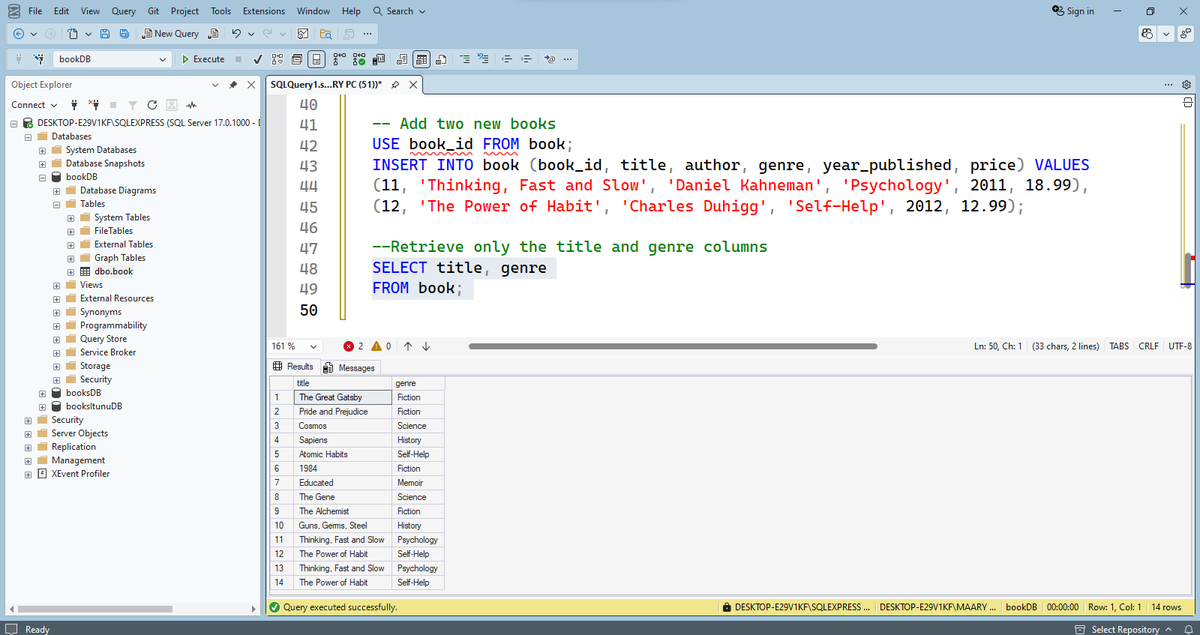Open the Extensions menu
This screenshot has height=635, width=1200.
pos(264,10)
